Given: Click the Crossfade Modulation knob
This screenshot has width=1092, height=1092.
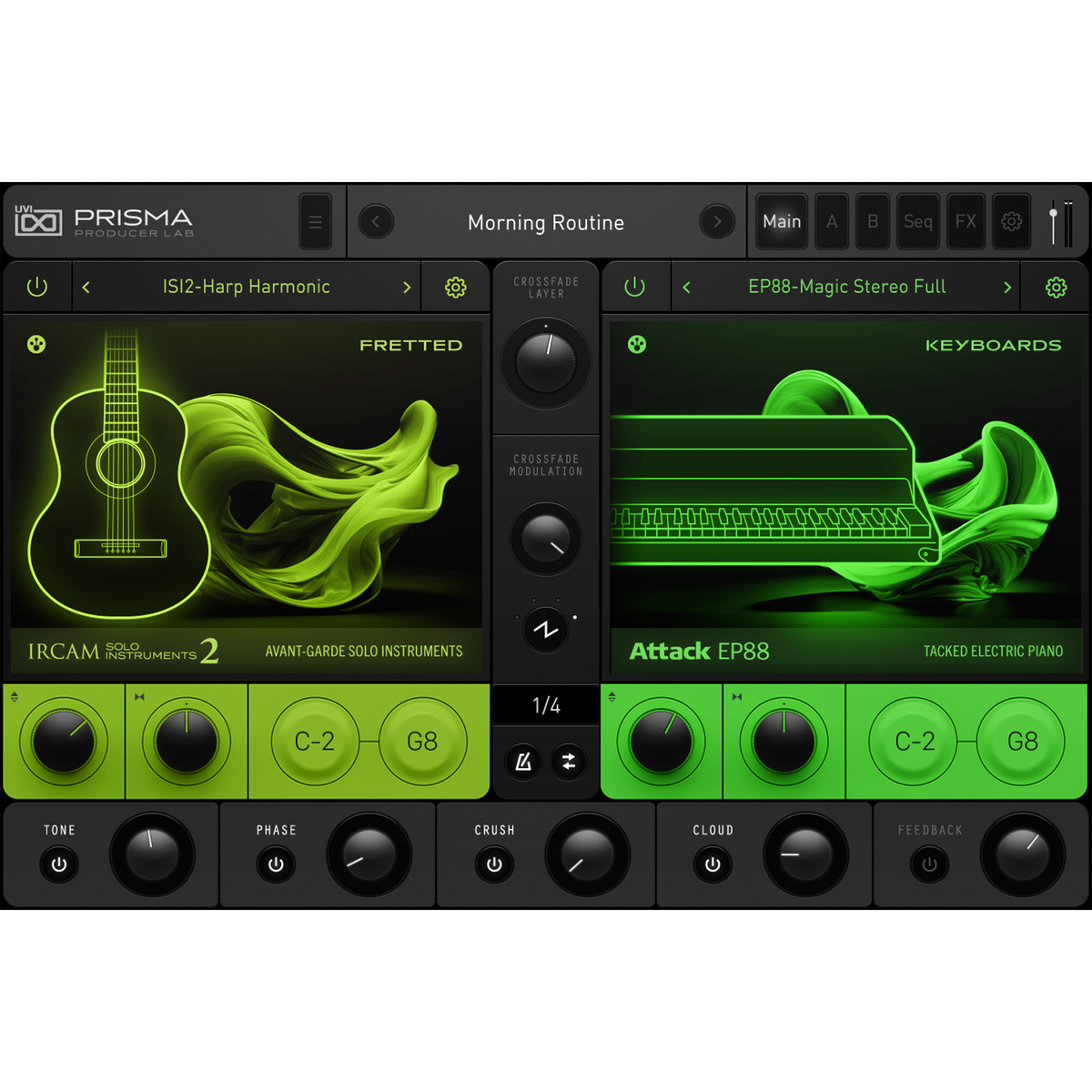Looking at the screenshot, I should pos(546,539).
